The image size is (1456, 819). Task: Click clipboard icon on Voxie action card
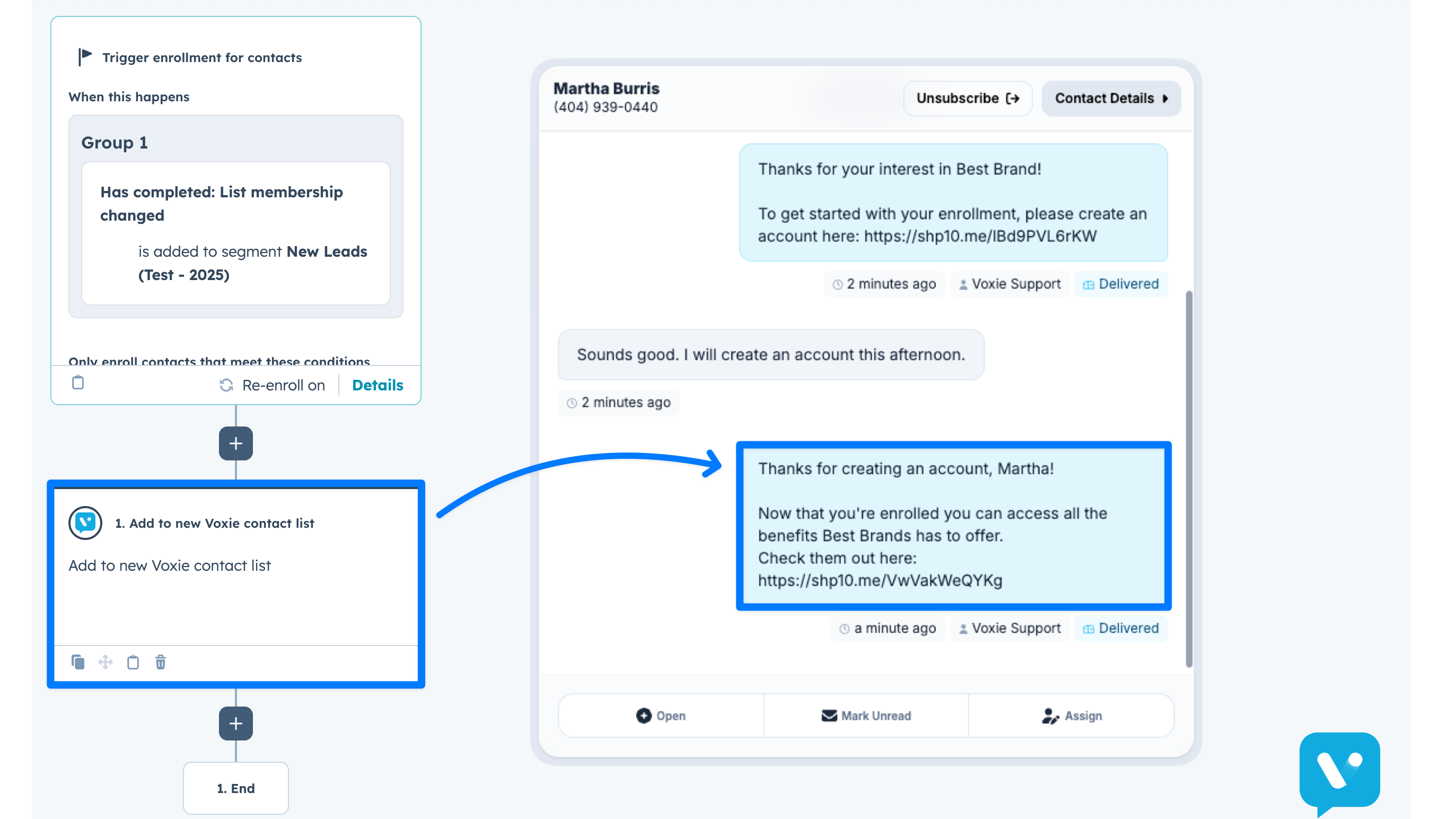(133, 662)
